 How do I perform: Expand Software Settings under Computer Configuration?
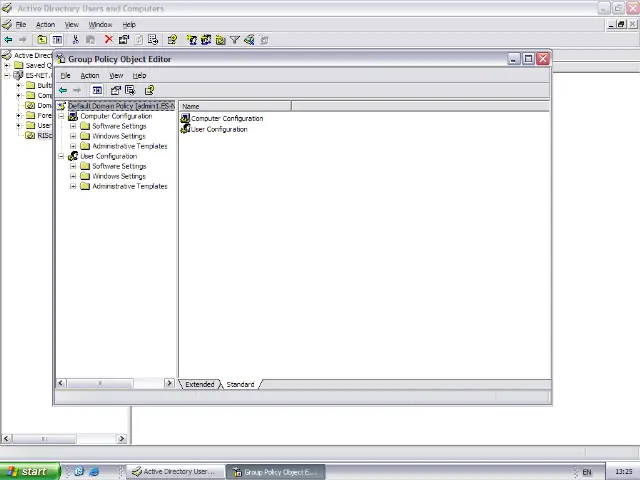click(73, 126)
